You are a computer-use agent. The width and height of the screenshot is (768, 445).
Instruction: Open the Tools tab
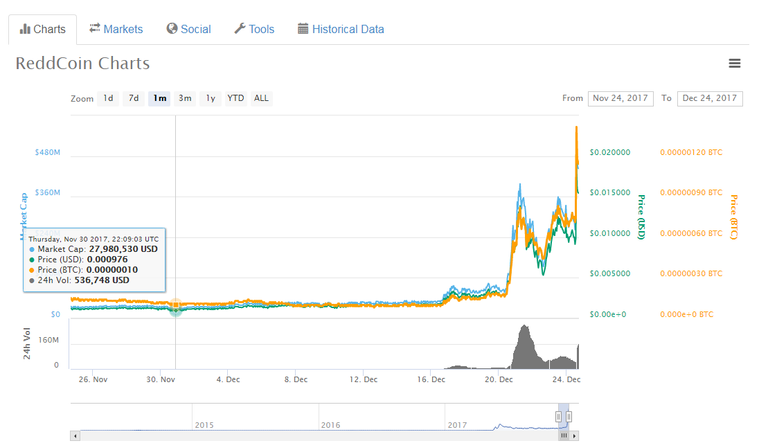pos(254,29)
